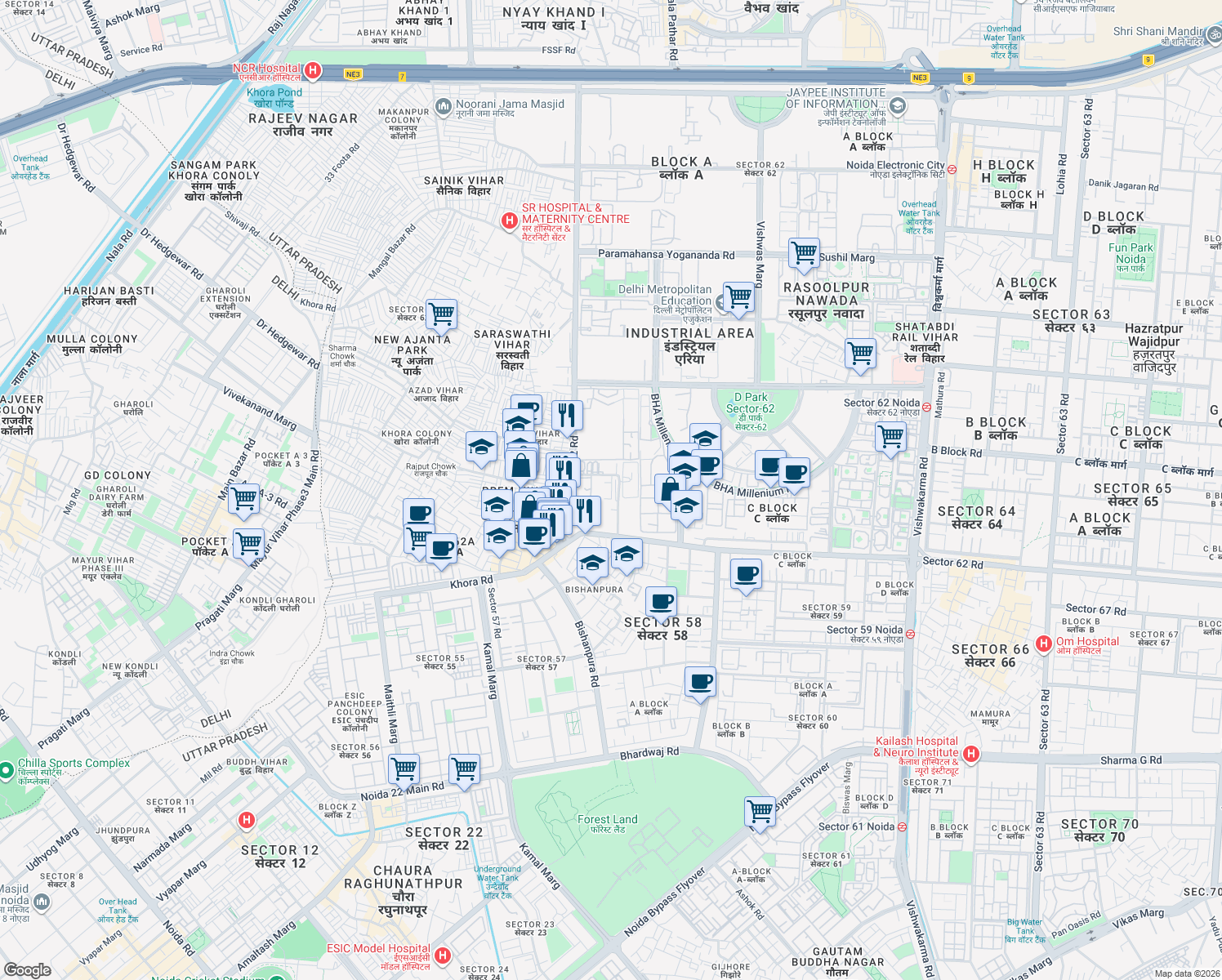Click the restaurant fork-and-knife pin near Azad Vihar
The image size is (1222, 980).
coord(567,415)
